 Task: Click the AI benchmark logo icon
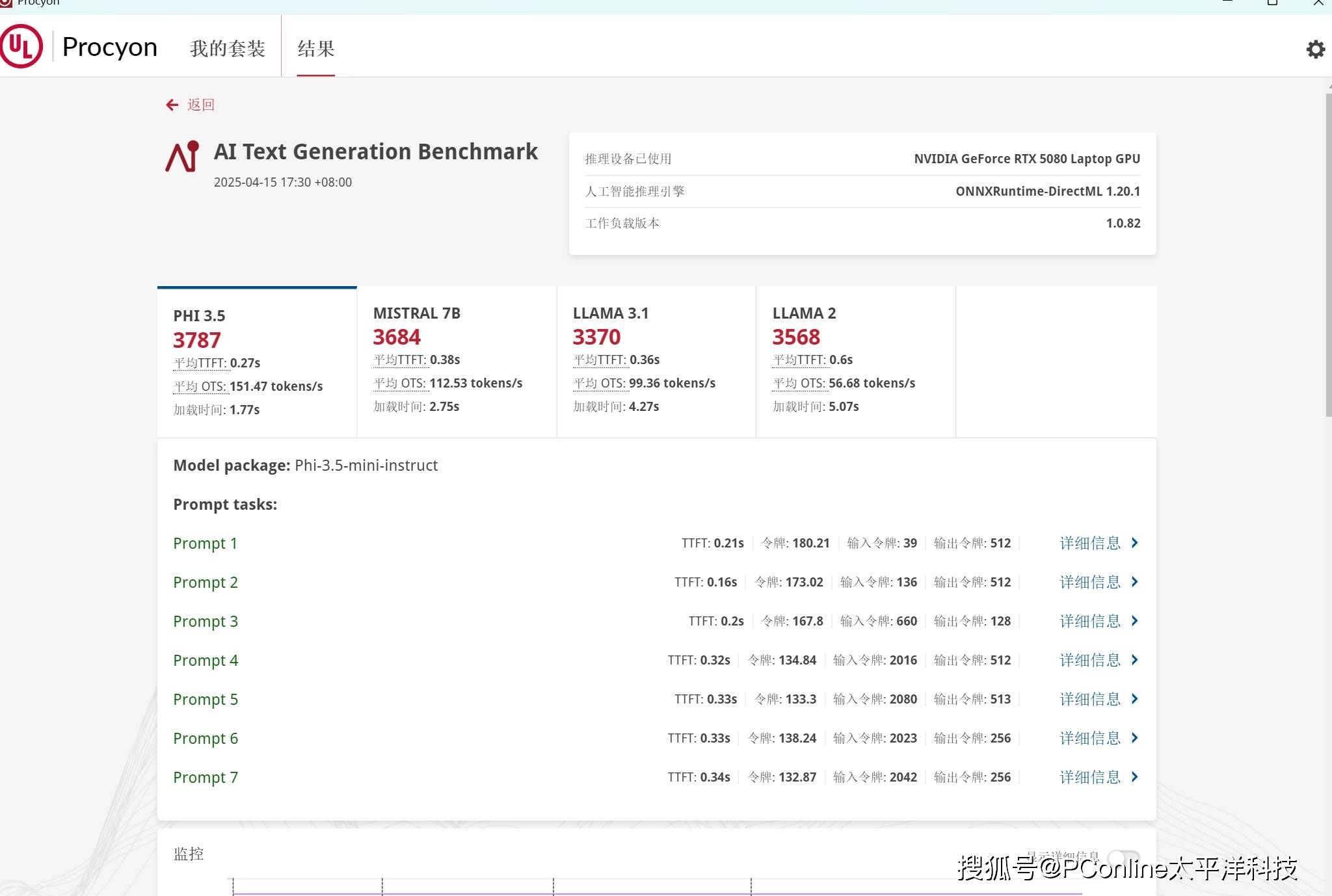coord(182,156)
